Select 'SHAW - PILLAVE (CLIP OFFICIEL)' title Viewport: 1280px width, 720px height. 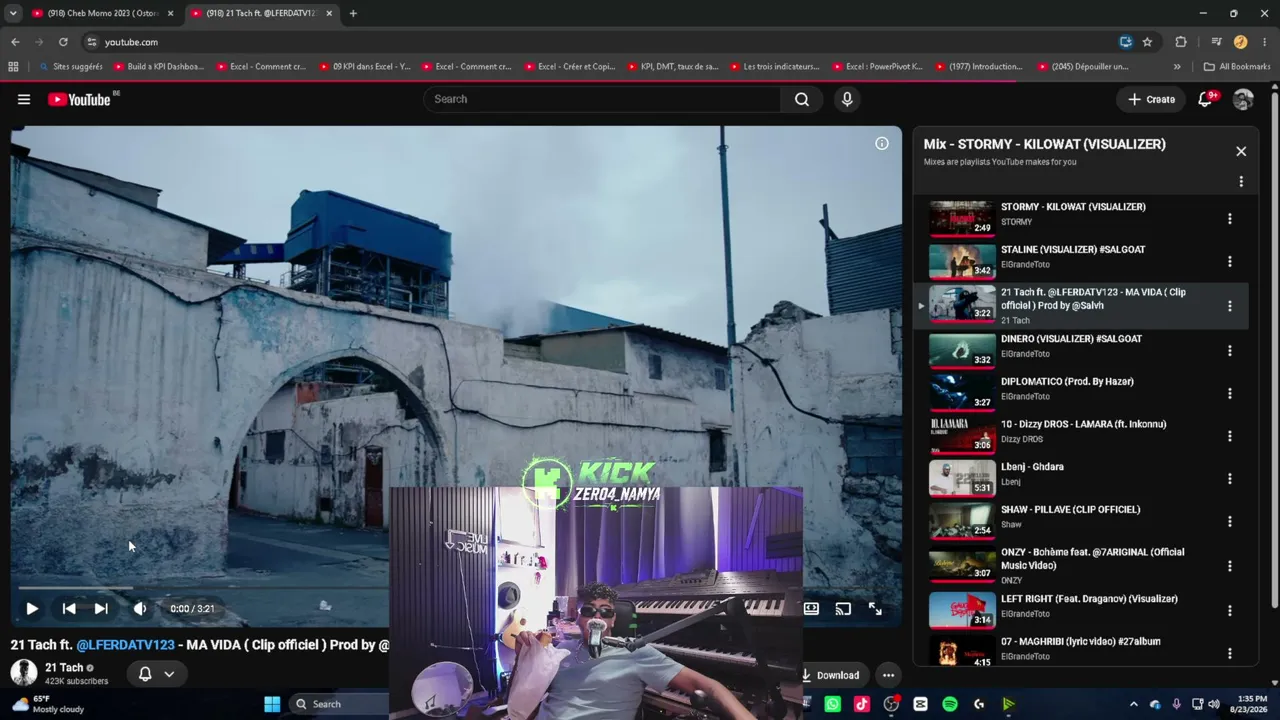1070,510
